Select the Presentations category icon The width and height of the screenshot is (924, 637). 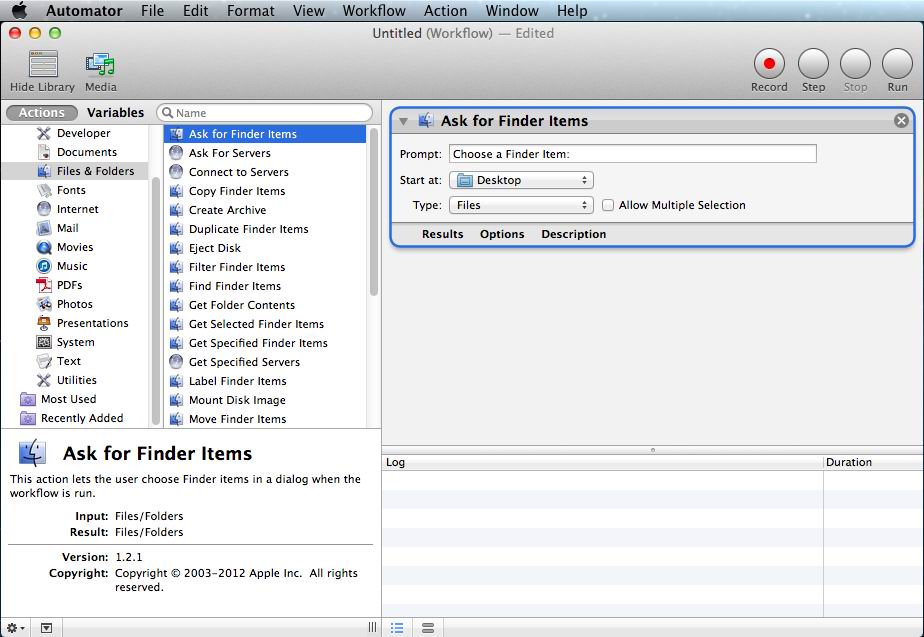pos(44,323)
